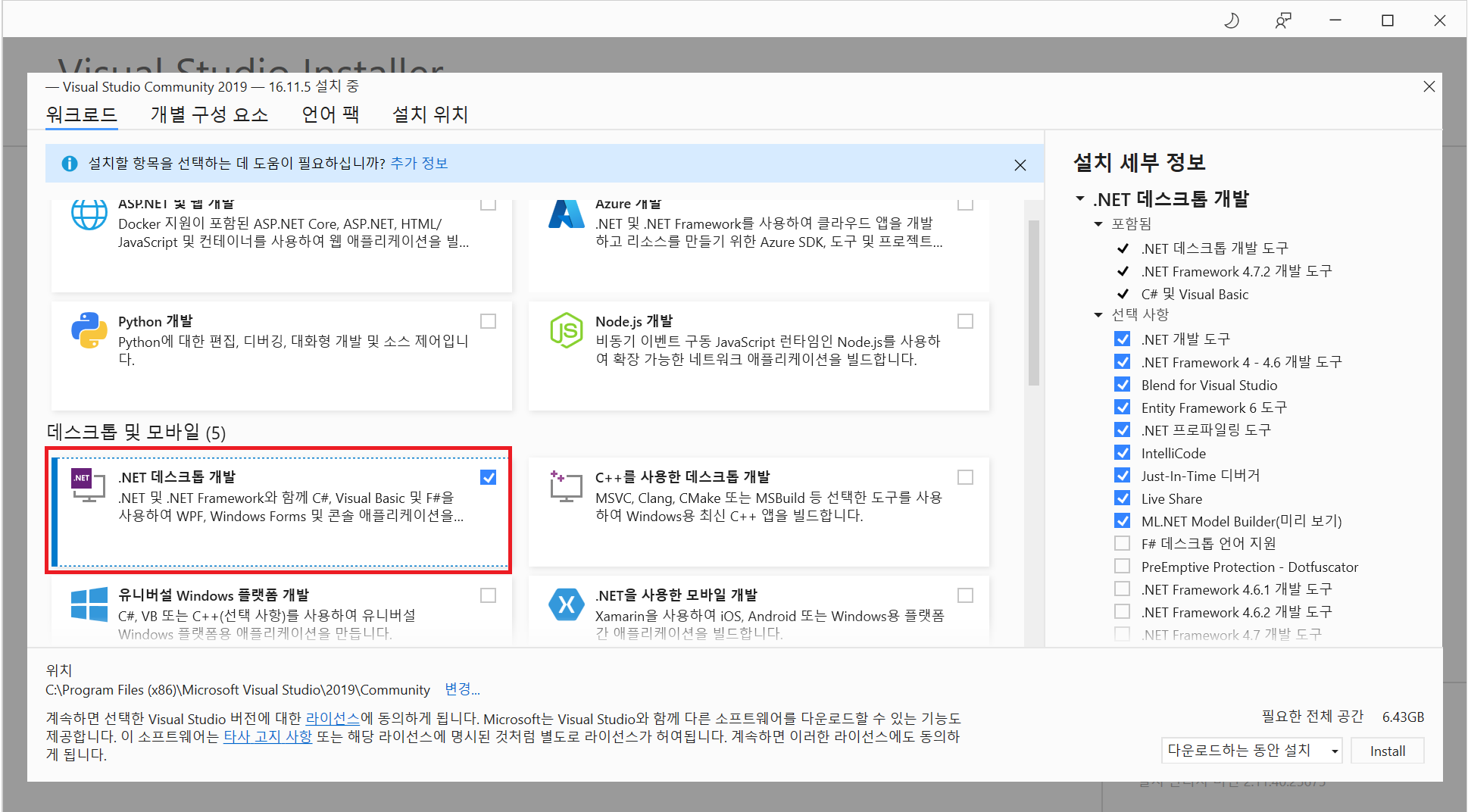This screenshot has width=1468, height=812.
Task: Uncheck Entity Framework 6 도구 option
Action: [x=1123, y=407]
